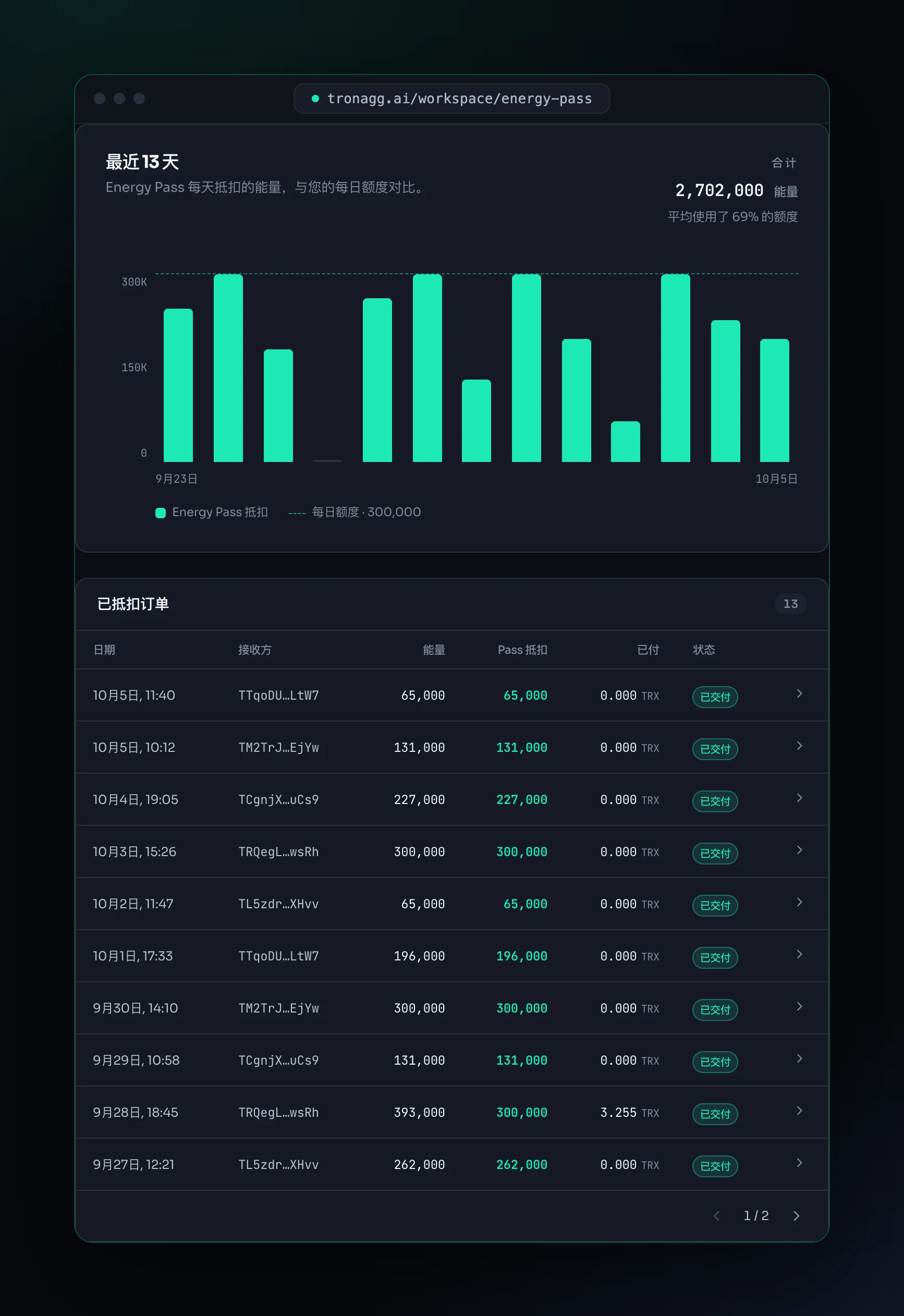The height and width of the screenshot is (1316, 904).
Task: Click the shortest bar in the chart
Action: (x=327, y=460)
